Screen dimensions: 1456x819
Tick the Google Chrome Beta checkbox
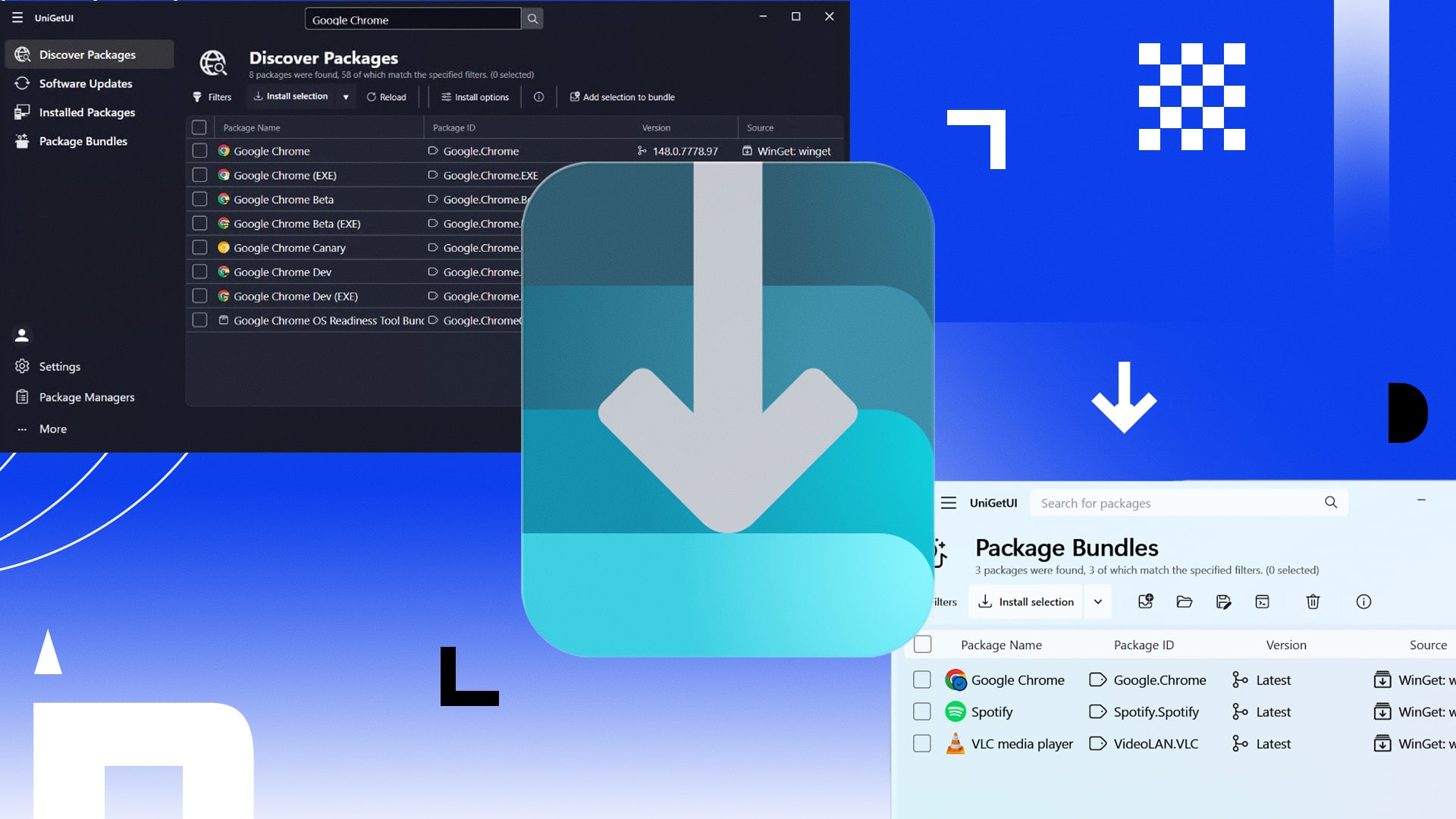[x=199, y=199]
